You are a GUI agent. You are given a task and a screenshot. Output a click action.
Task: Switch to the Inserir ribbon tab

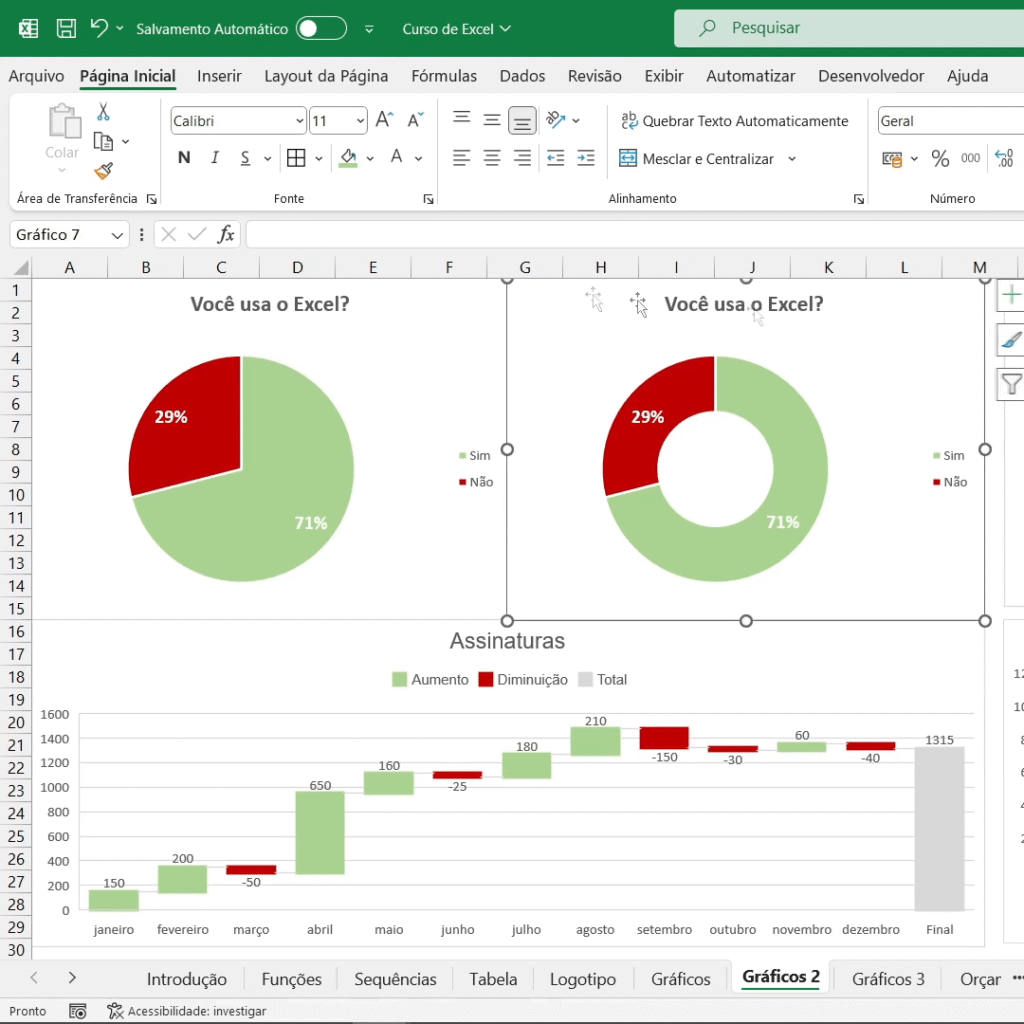(x=219, y=76)
